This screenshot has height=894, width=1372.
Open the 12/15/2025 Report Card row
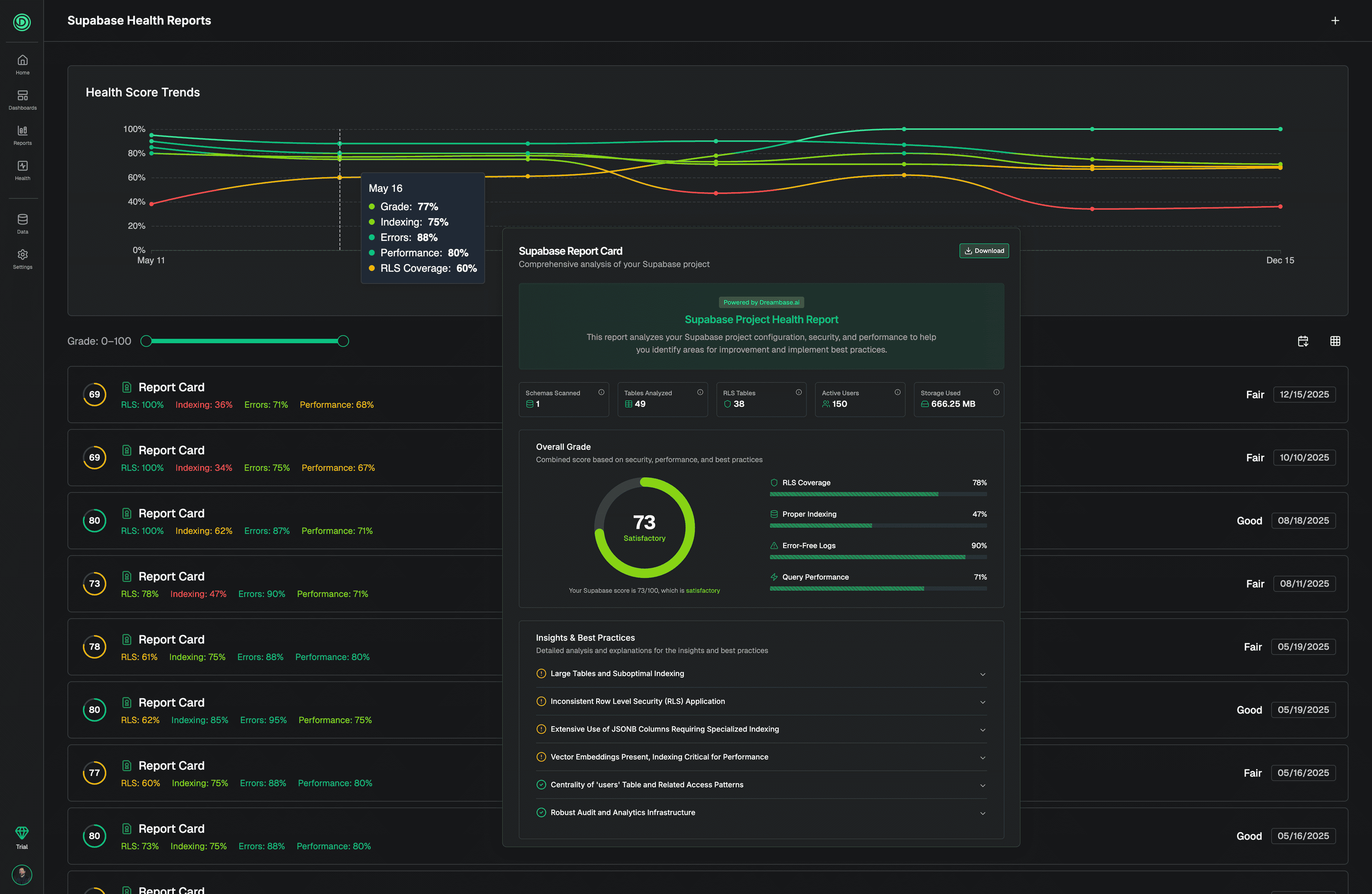pos(171,387)
